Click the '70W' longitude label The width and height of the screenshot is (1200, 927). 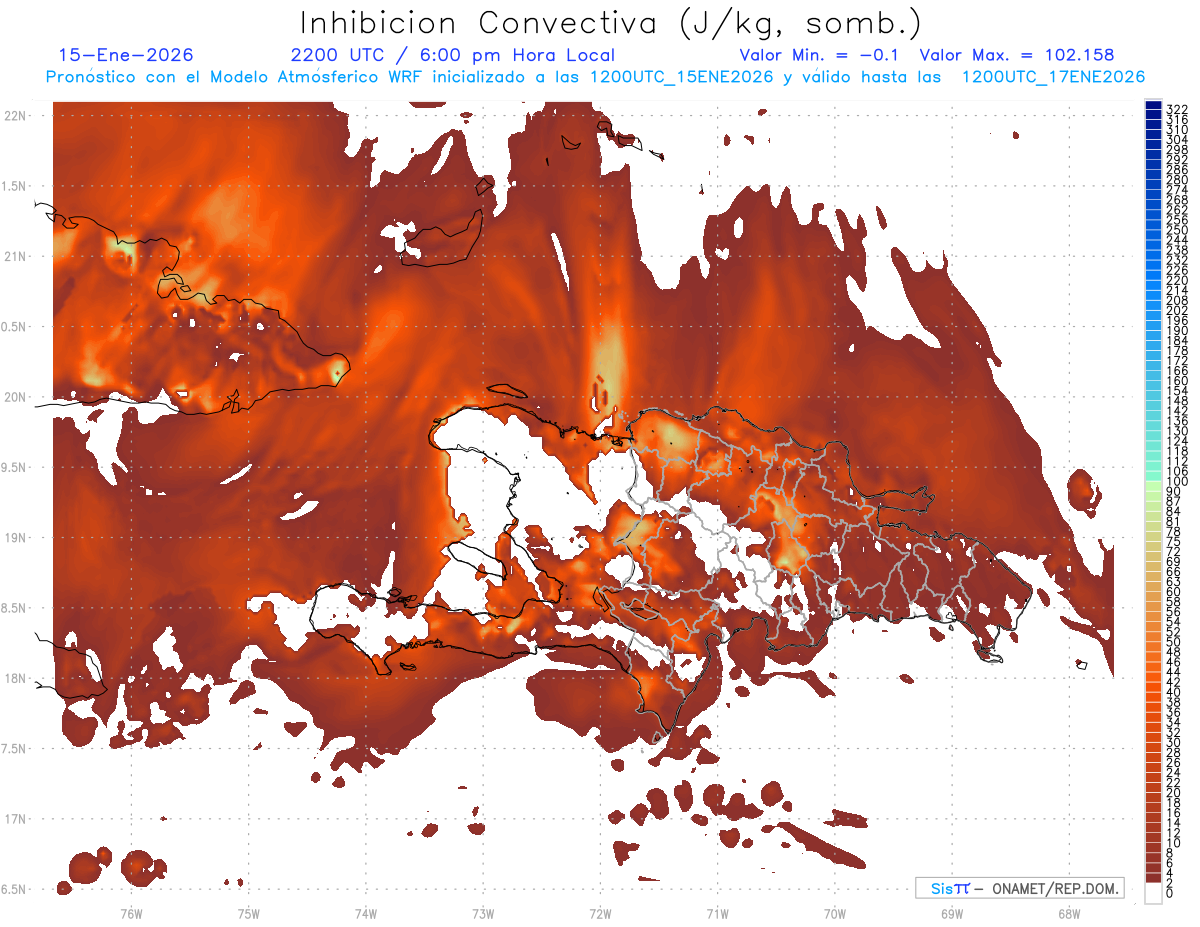[x=835, y=913]
